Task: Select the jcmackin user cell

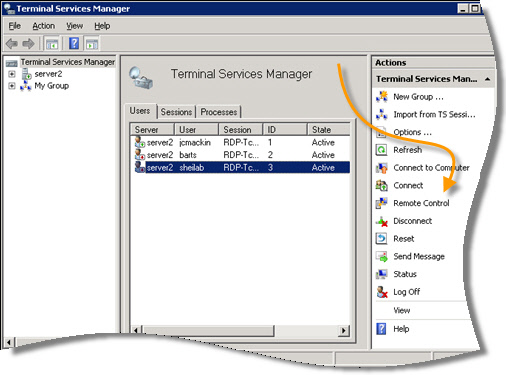Action: point(195,143)
